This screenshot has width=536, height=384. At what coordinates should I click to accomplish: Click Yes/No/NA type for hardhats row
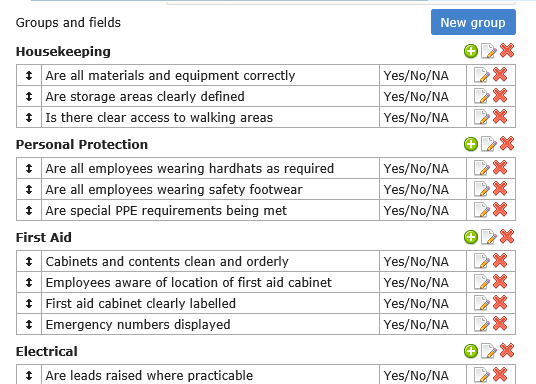coord(416,168)
